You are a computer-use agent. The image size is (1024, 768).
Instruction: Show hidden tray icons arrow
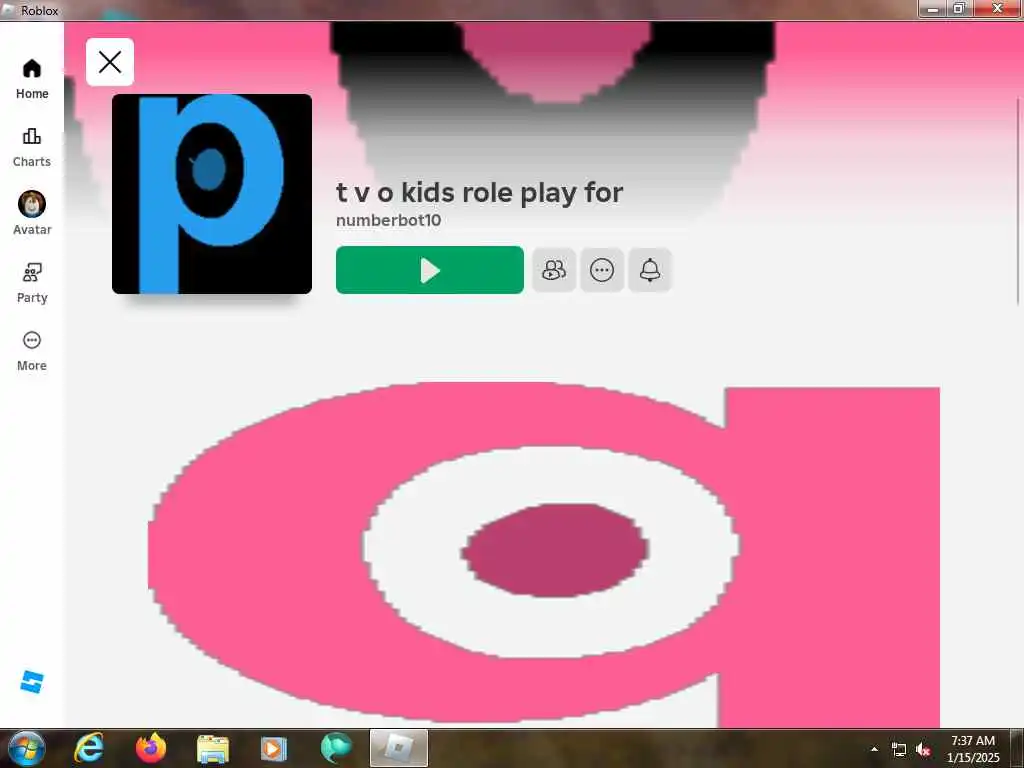click(874, 749)
